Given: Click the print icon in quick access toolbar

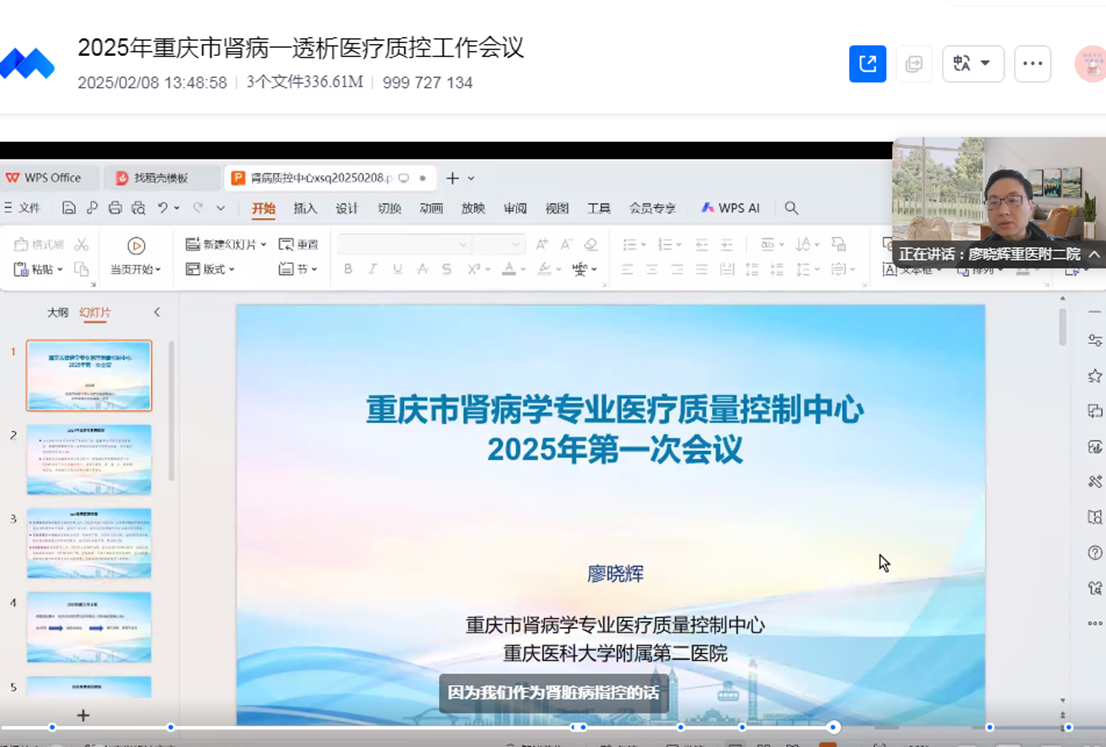Looking at the screenshot, I should [x=115, y=208].
